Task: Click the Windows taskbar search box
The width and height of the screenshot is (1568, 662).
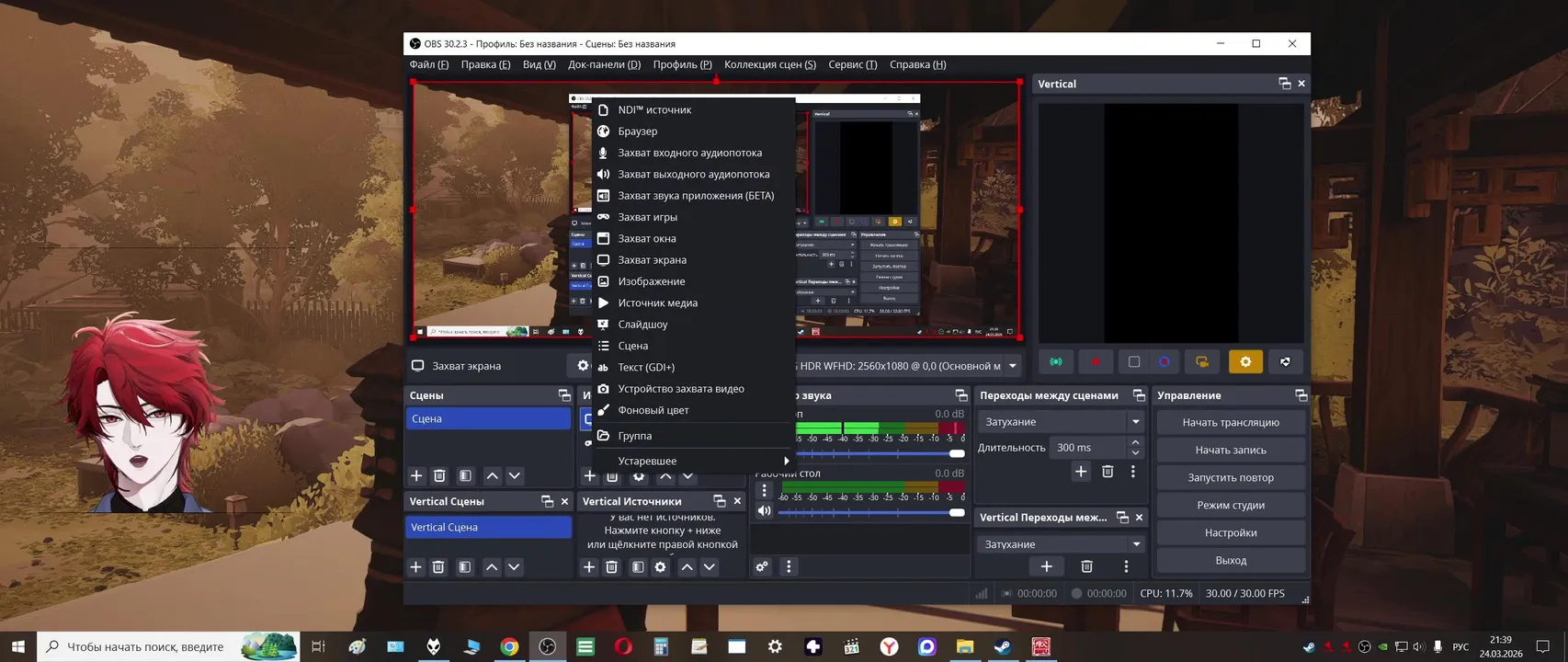Action: tap(168, 646)
